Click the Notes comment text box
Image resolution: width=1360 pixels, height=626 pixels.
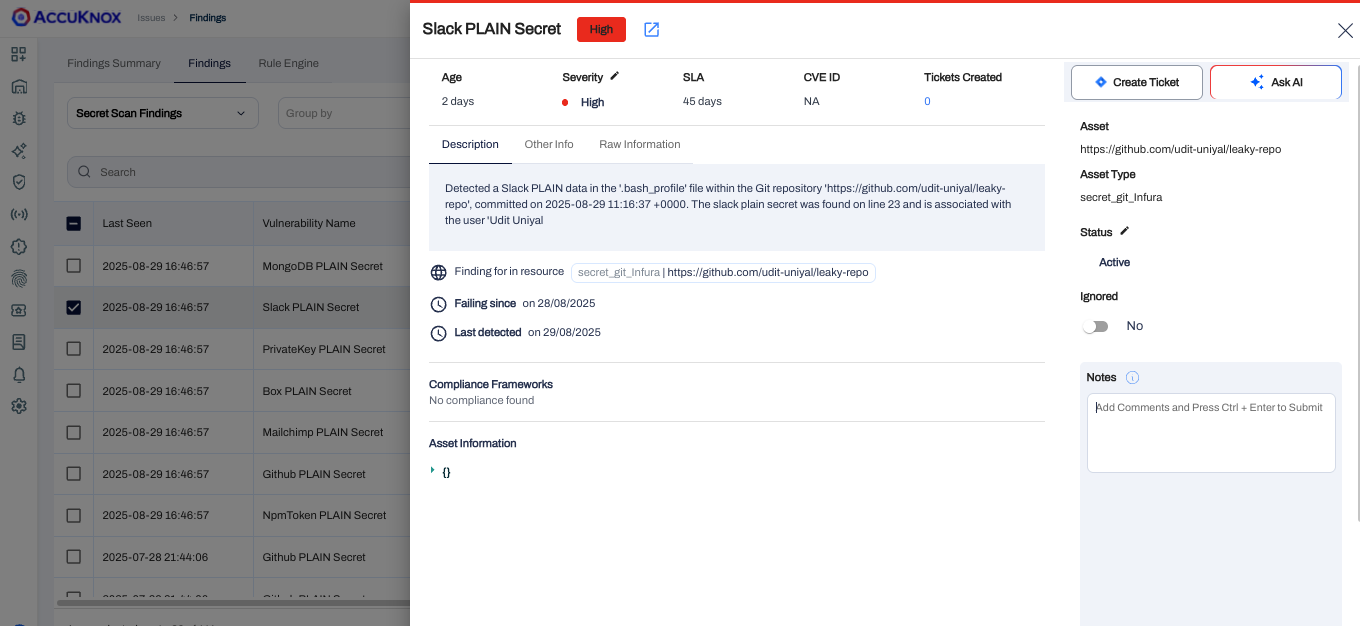click(1210, 432)
